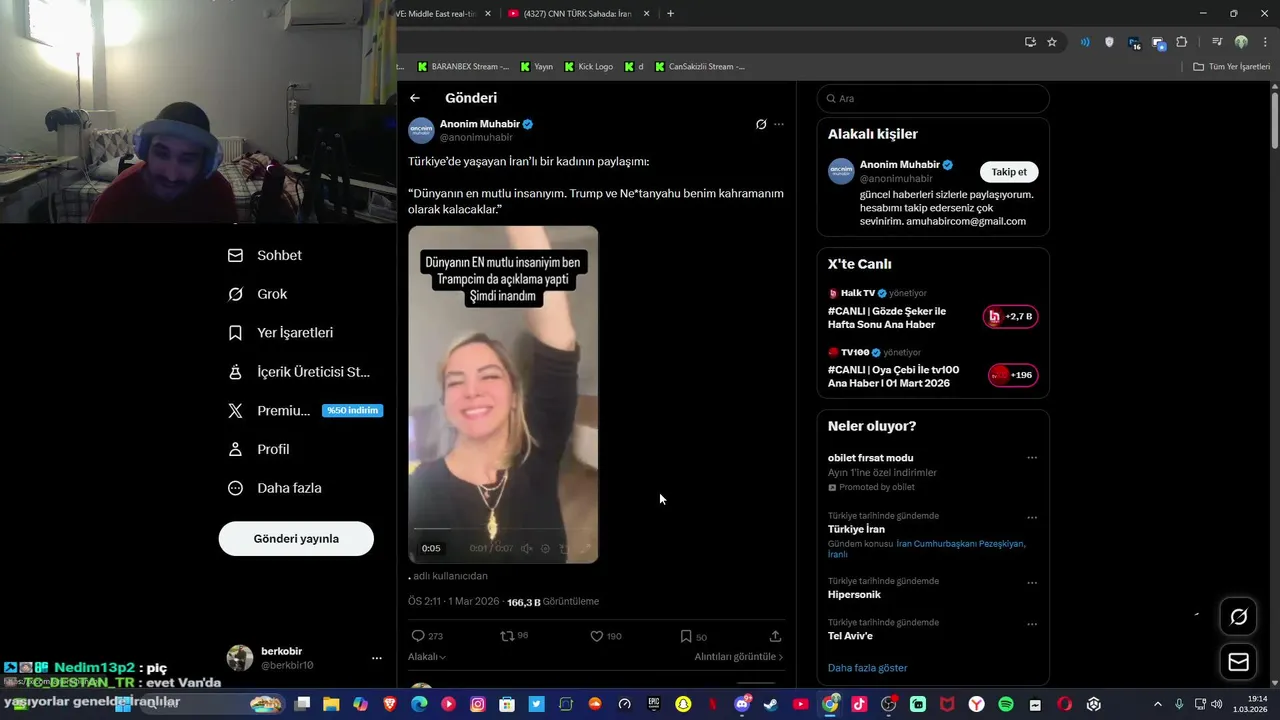
Task: Click the share icon on the post
Action: pos(775,636)
